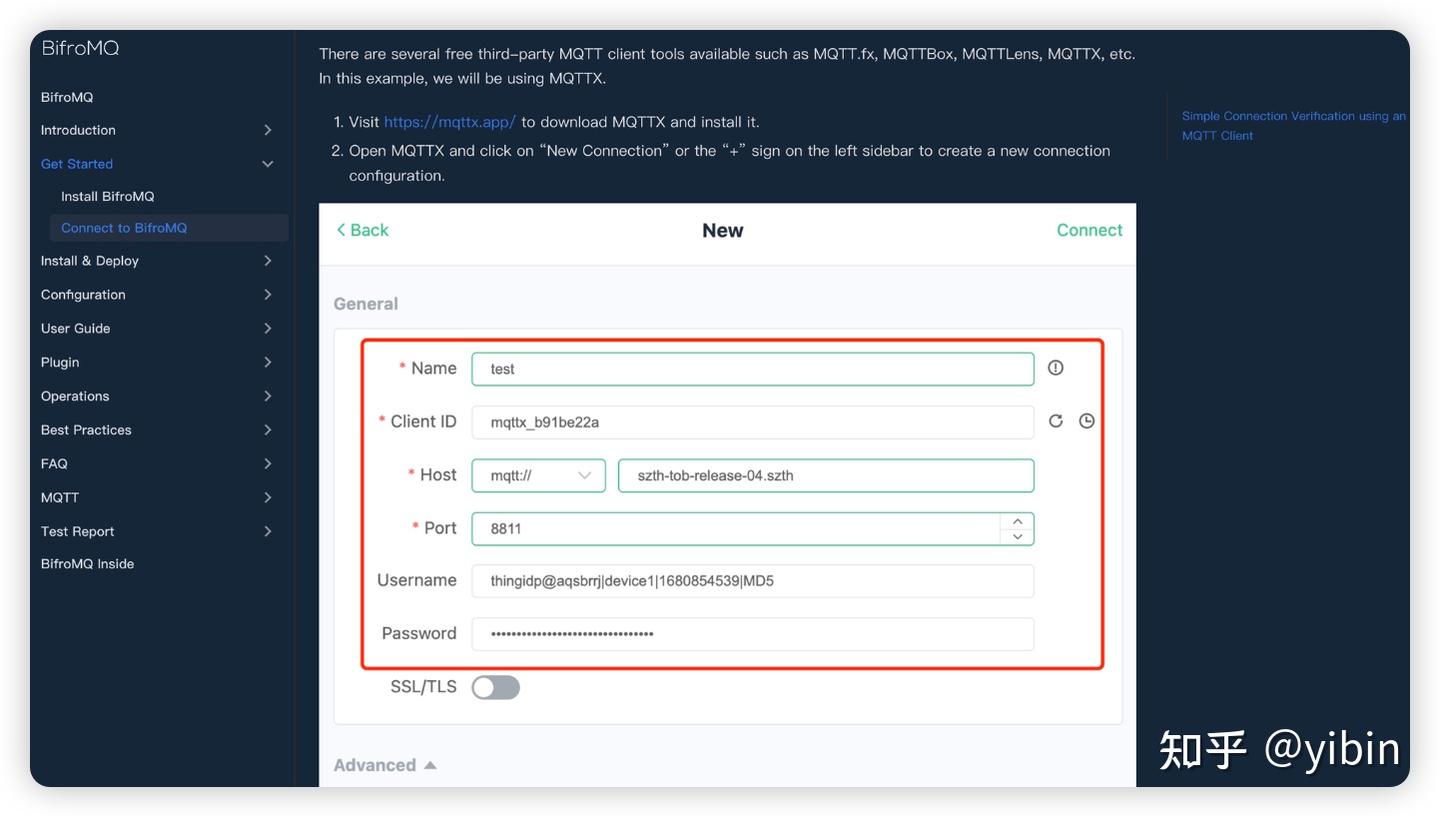Open BifroMQ Inside from the sidebar
The height and width of the screenshot is (817, 1440).
(88, 563)
